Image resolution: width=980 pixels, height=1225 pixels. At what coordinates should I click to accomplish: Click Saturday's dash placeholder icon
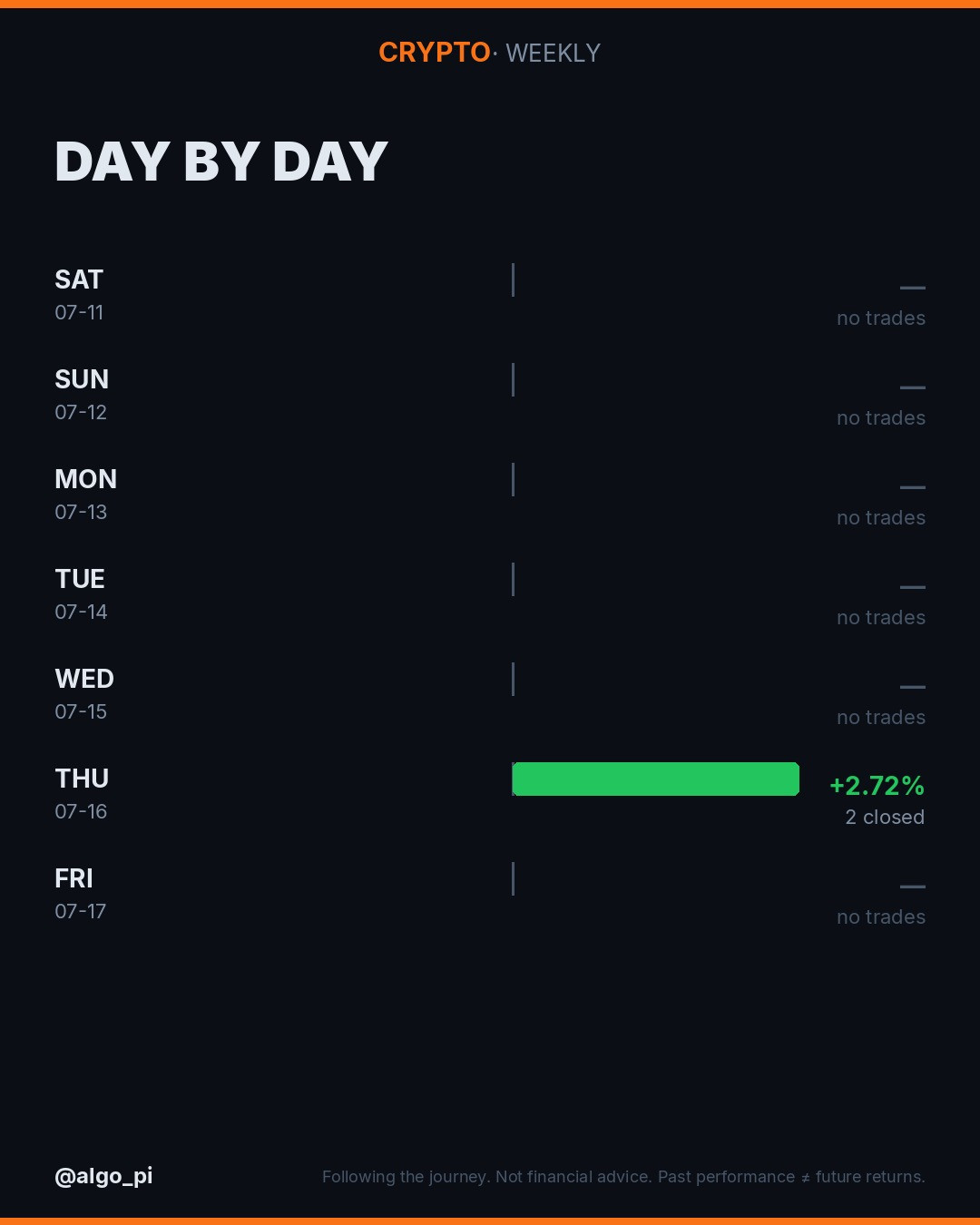(x=913, y=288)
